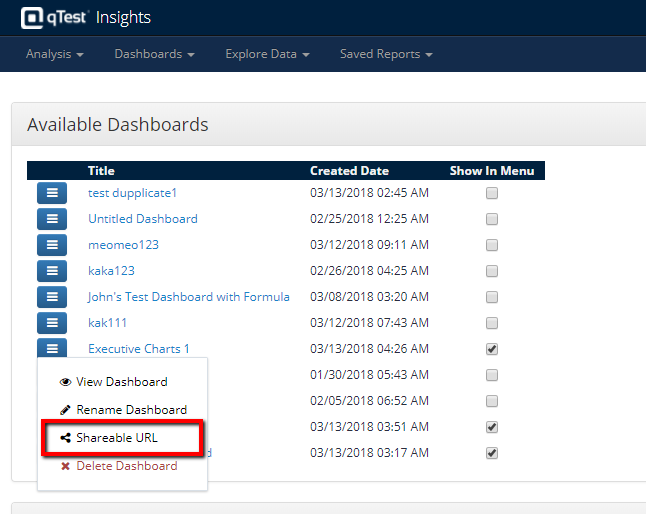The height and width of the screenshot is (514, 646).
Task: Choose Delete Dashboard in context menu
Action: pos(126,466)
